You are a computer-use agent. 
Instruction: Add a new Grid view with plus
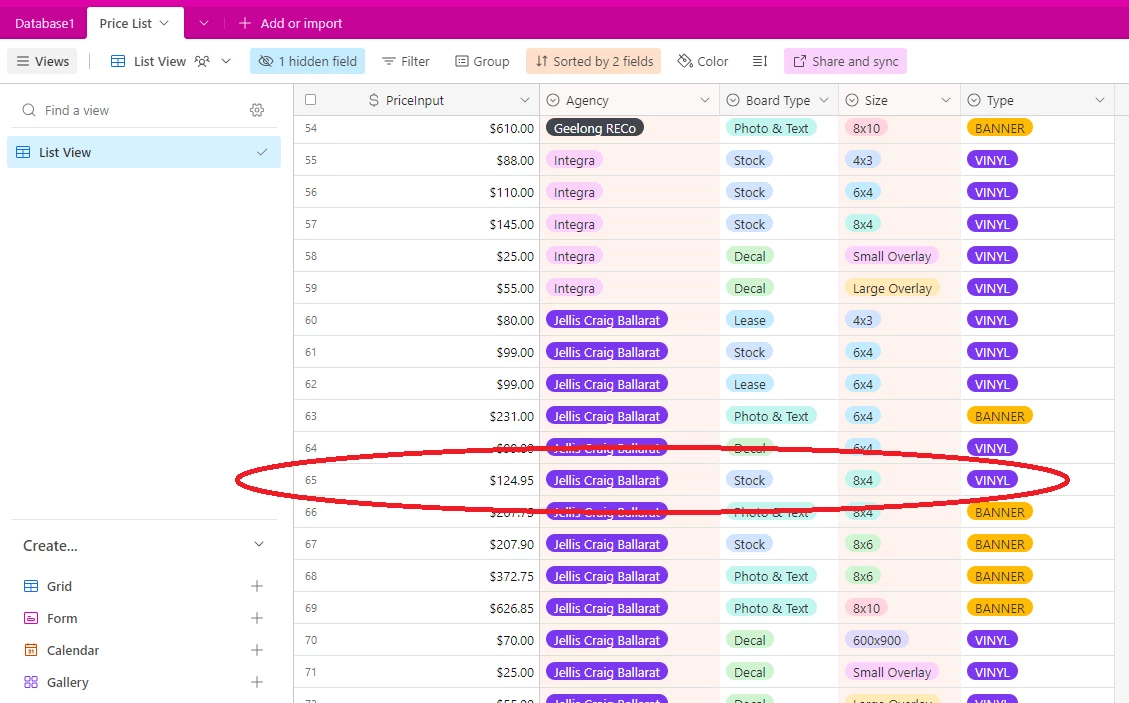point(256,586)
